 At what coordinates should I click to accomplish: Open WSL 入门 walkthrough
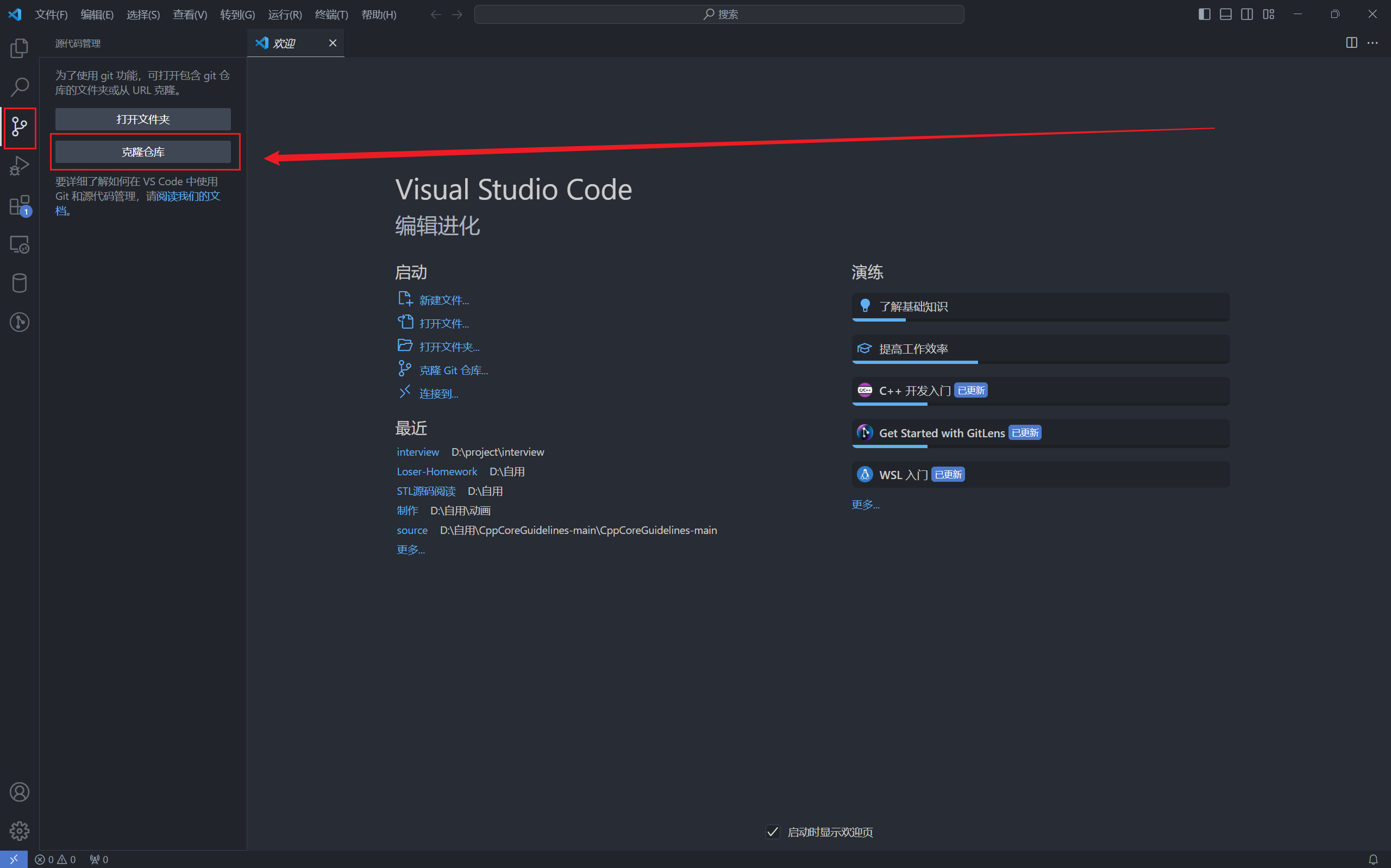click(x=1040, y=475)
